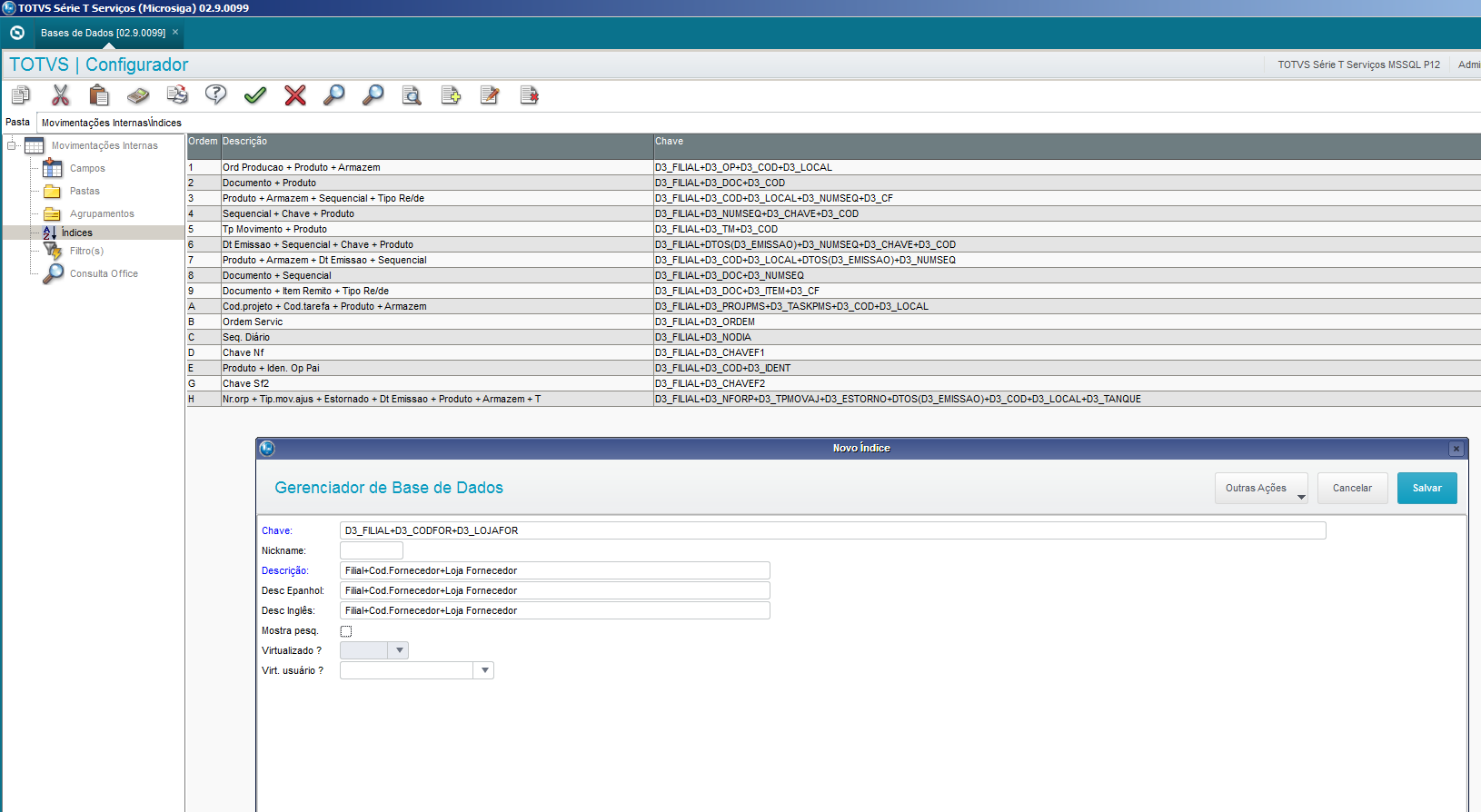Select row 'Produto + Armazem + Dt Emissao + Sequencial'
This screenshot has width=1481, height=812.
(x=834, y=260)
